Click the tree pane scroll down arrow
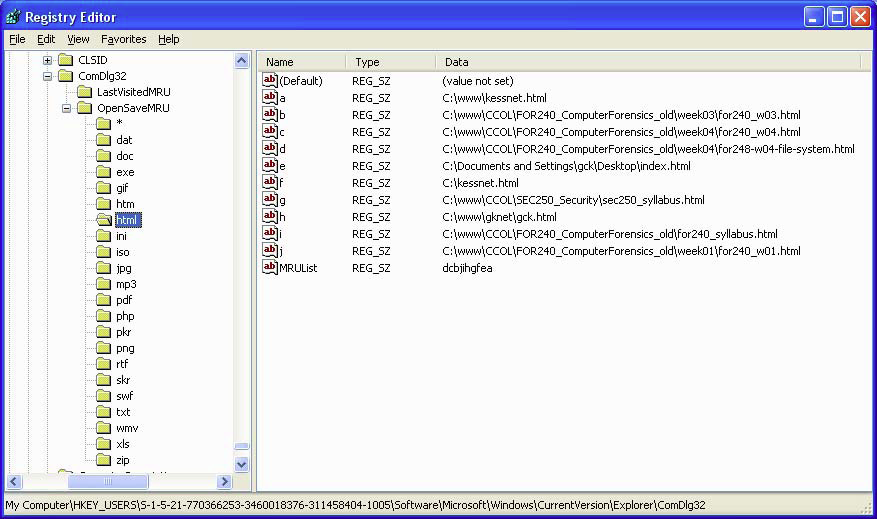 [x=242, y=464]
